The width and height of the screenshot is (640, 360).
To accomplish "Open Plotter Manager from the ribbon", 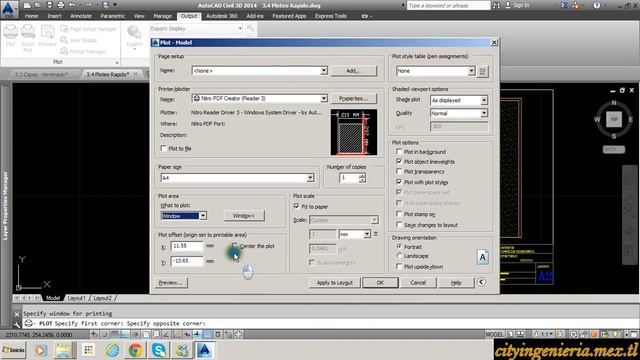I will 84,51.
